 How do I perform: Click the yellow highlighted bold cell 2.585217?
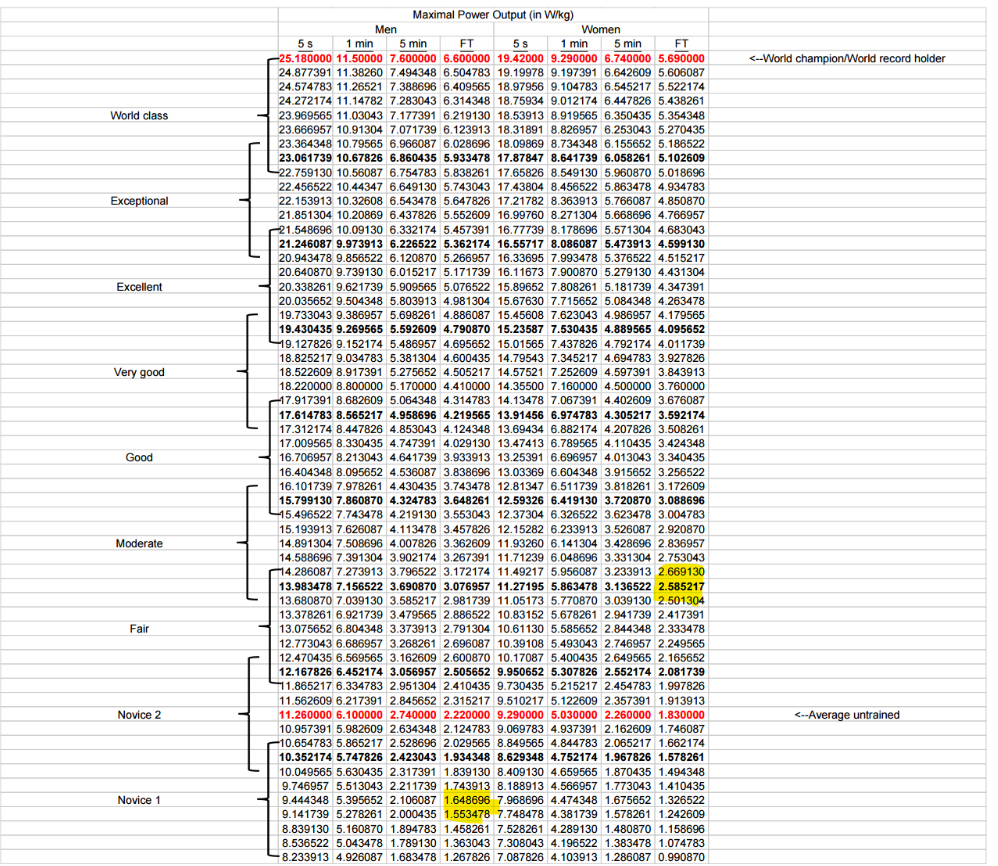pyautogui.click(x=682, y=584)
